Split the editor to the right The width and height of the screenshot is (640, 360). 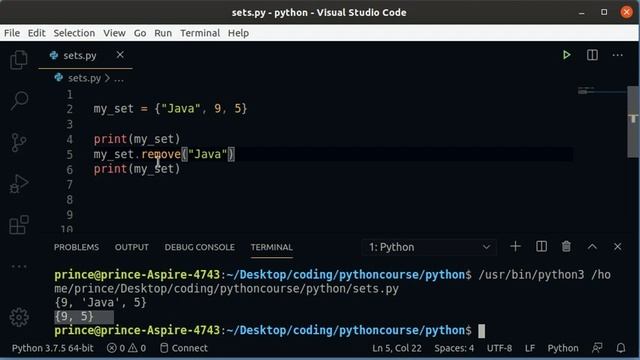tap(592, 55)
